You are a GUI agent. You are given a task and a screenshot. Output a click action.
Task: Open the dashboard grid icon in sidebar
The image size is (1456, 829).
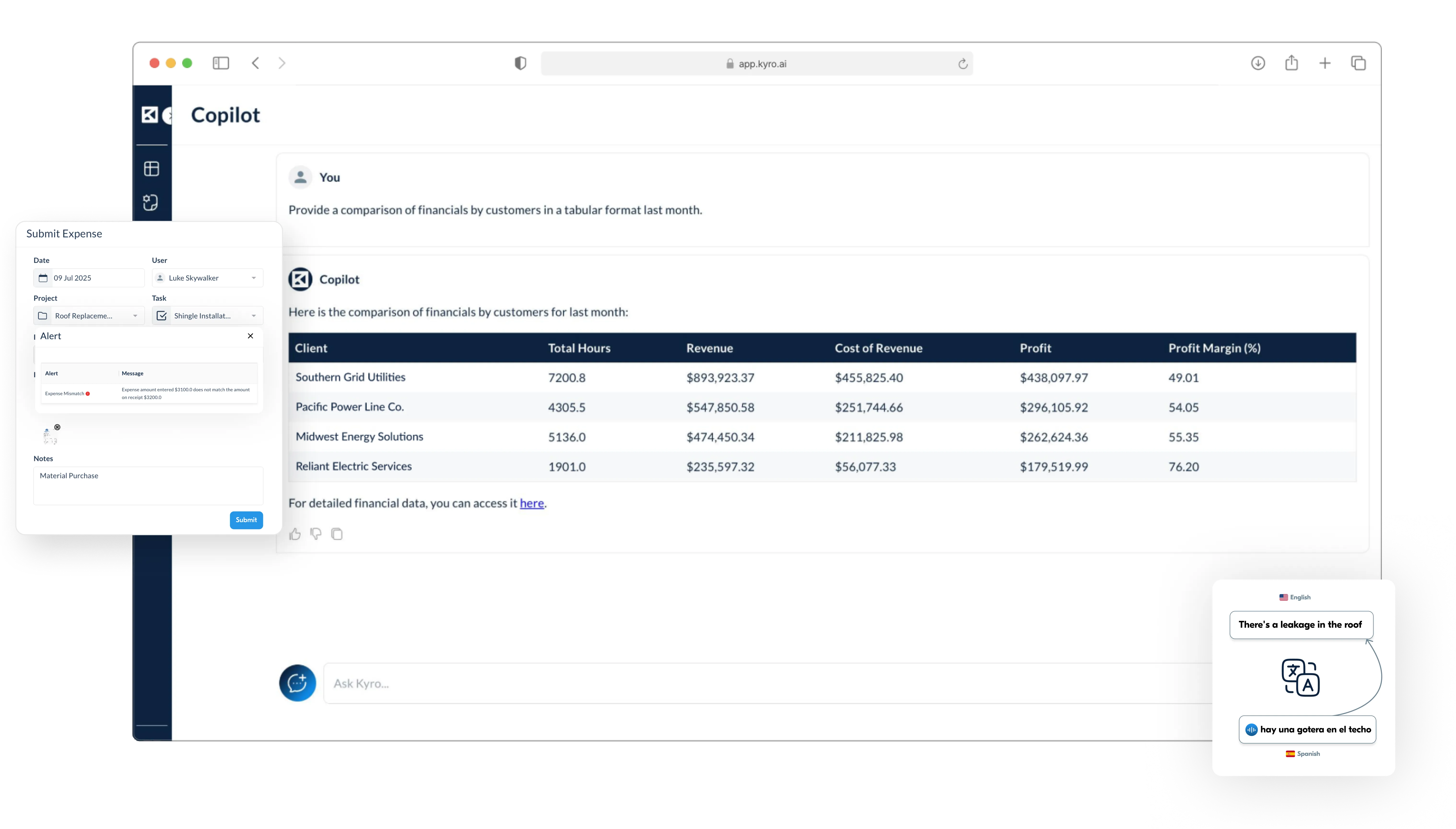click(x=151, y=169)
